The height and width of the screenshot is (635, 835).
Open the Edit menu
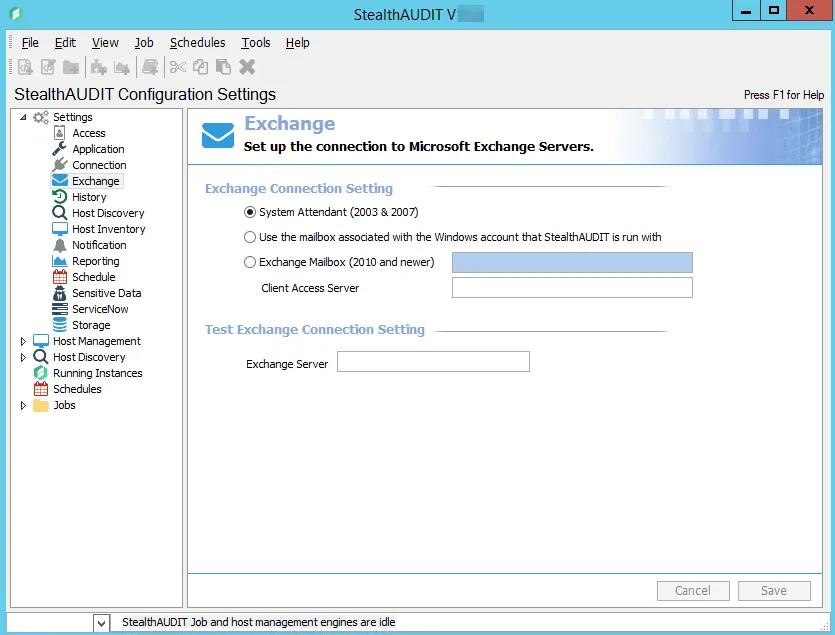(x=65, y=43)
